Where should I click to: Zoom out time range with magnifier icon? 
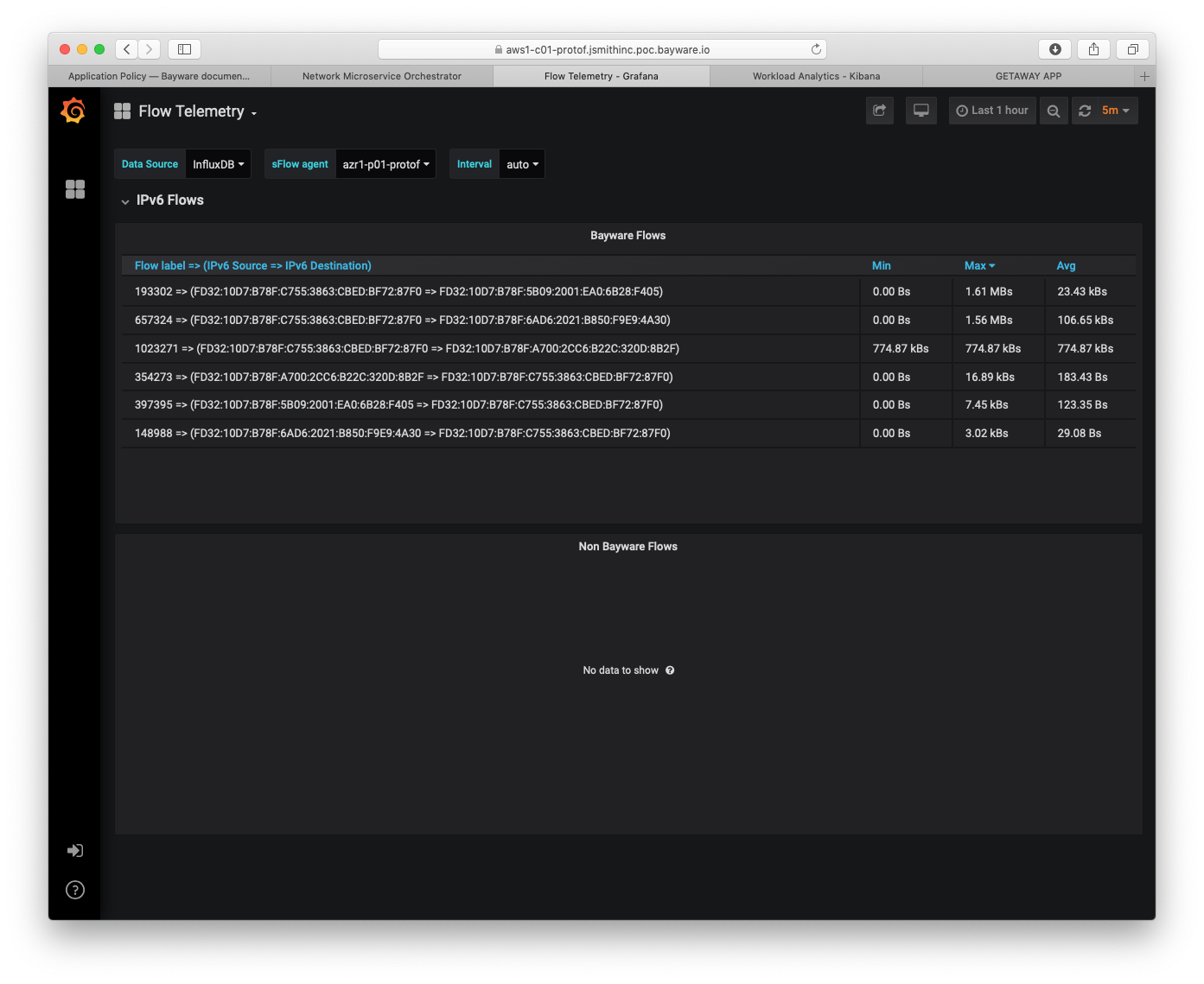click(x=1054, y=111)
